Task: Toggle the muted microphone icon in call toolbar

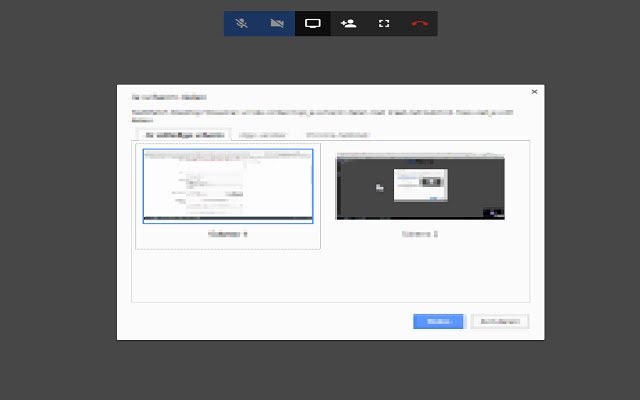Action: coord(242,24)
